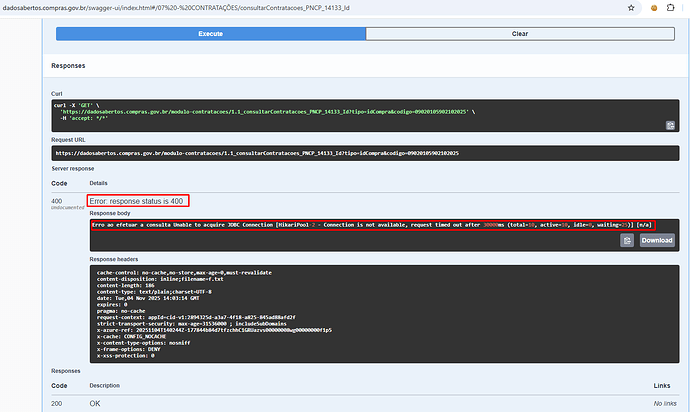Click the Links column header
Screen dimensions: 690x412
(x=662, y=386)
